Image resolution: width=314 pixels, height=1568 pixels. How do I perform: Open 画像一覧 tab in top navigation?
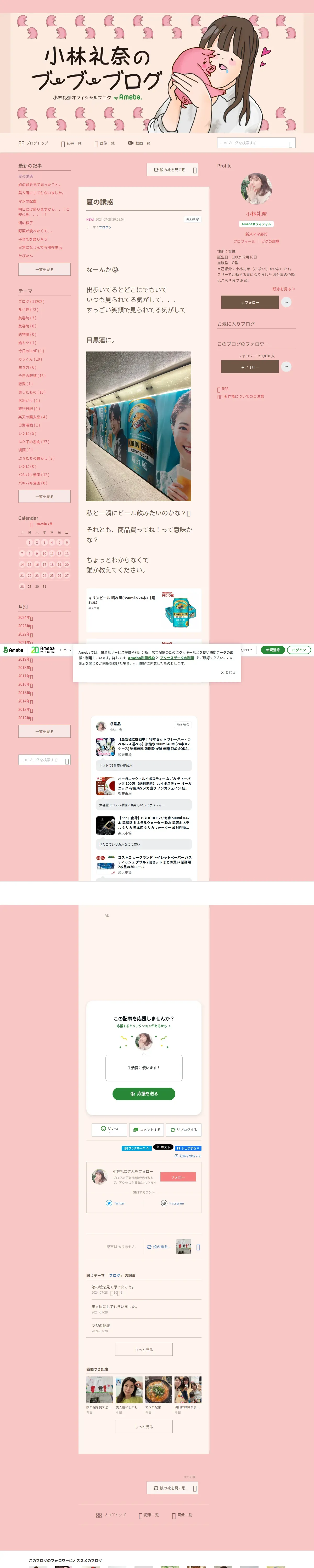pos(104,143)
